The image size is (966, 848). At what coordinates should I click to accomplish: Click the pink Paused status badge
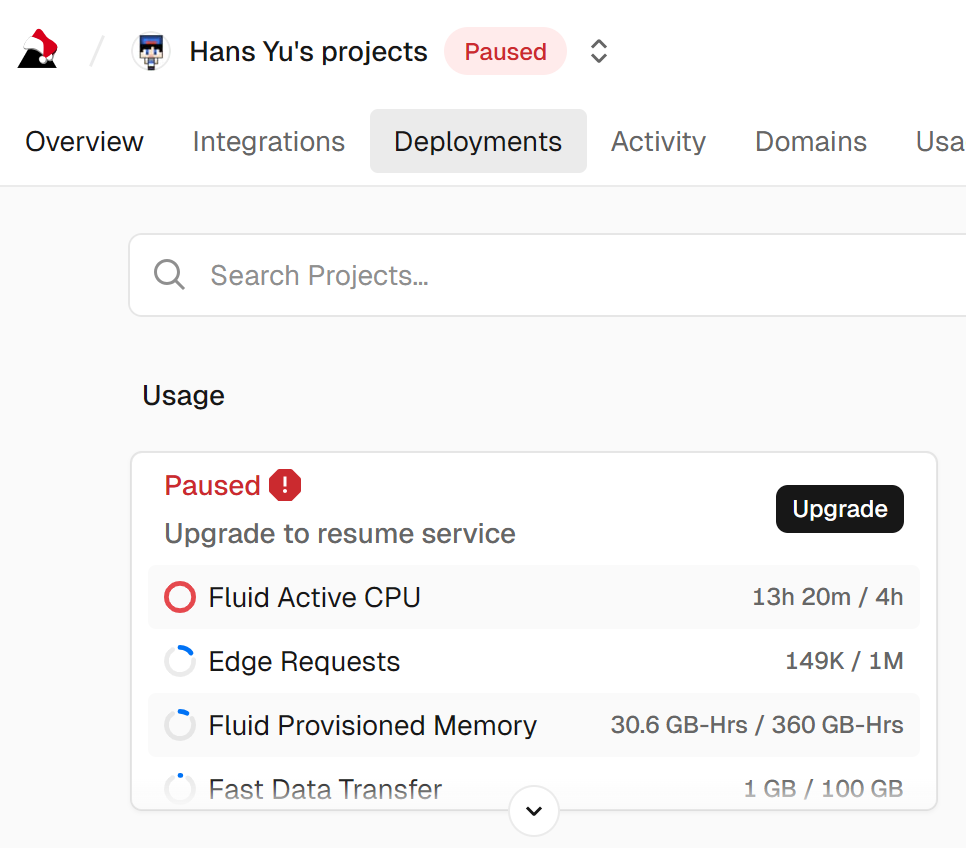[505, 52]
